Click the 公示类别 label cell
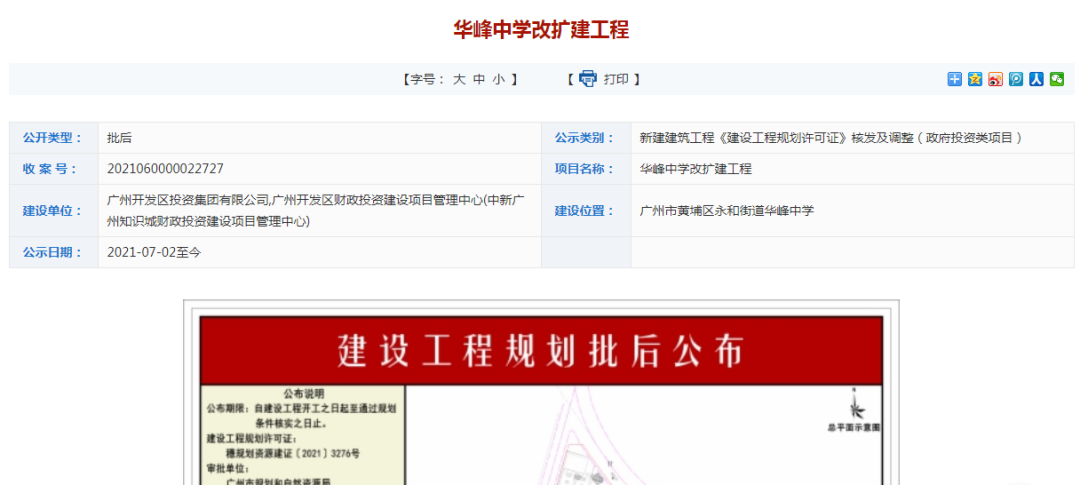 click(586, 138)
